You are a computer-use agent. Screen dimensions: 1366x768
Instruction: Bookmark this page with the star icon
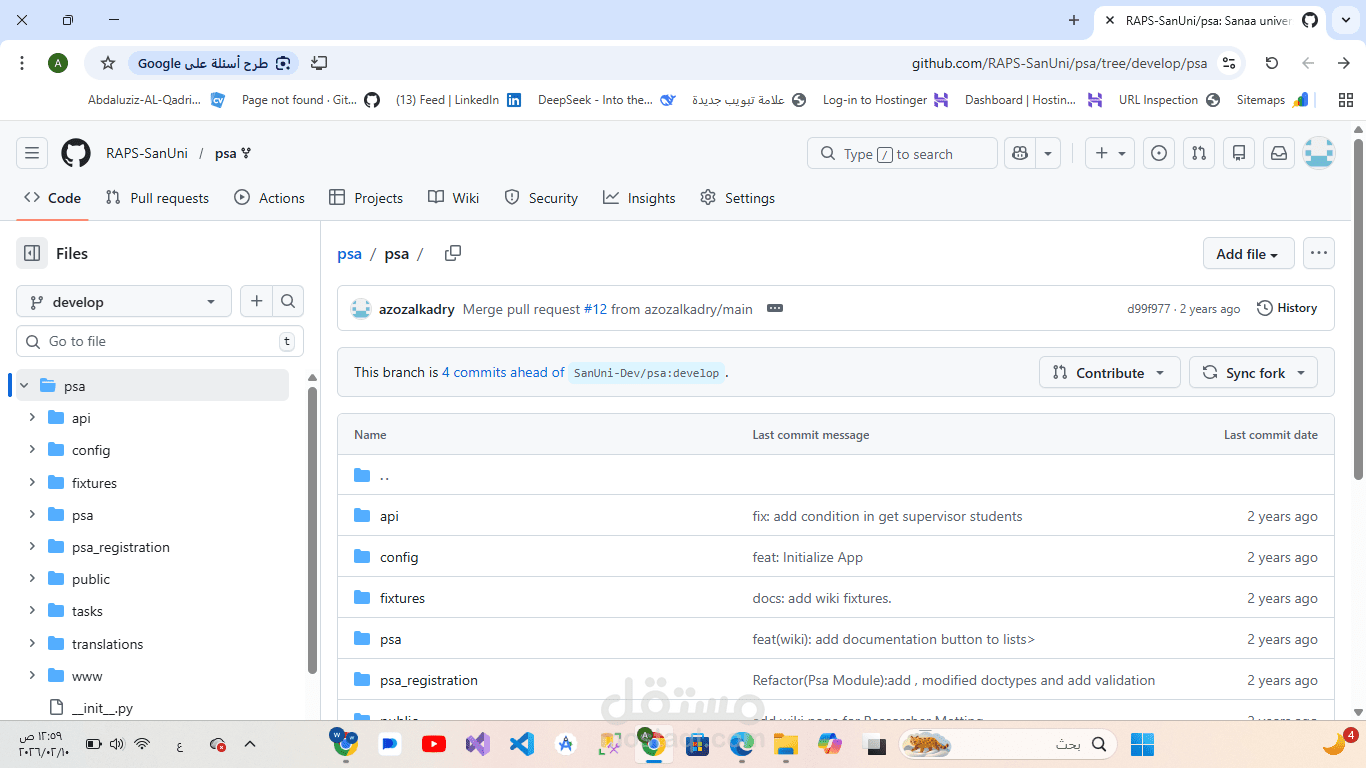tap(108, 63)
